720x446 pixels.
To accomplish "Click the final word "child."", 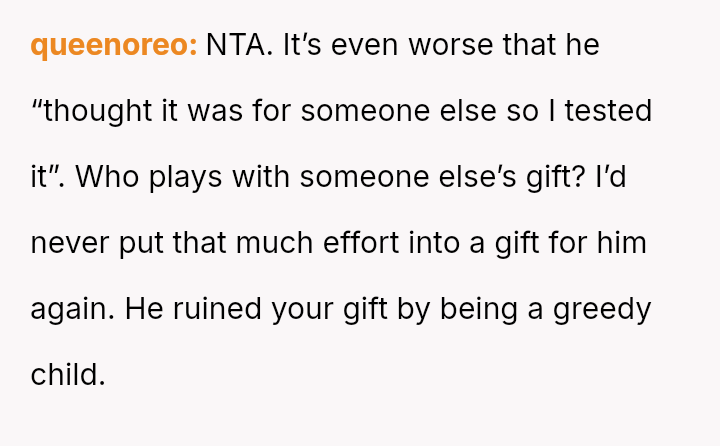I will 68,374.
